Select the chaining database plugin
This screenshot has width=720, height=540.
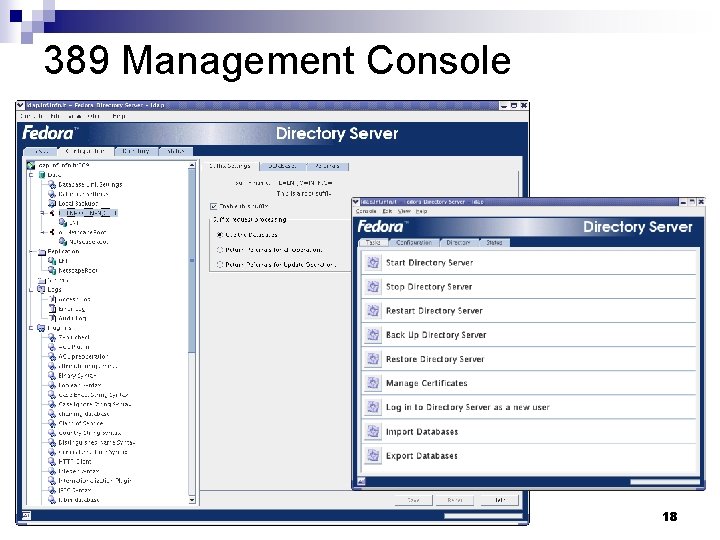(84, 414)
